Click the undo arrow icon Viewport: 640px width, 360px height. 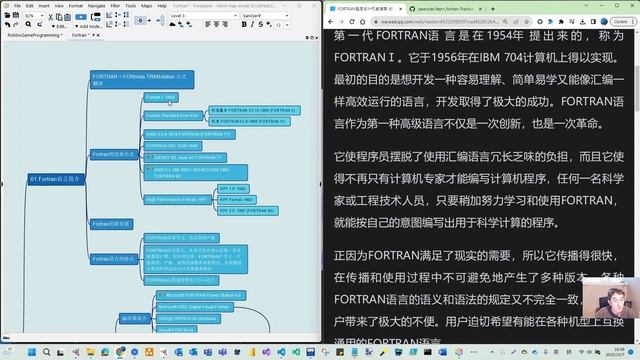(7, 24)
